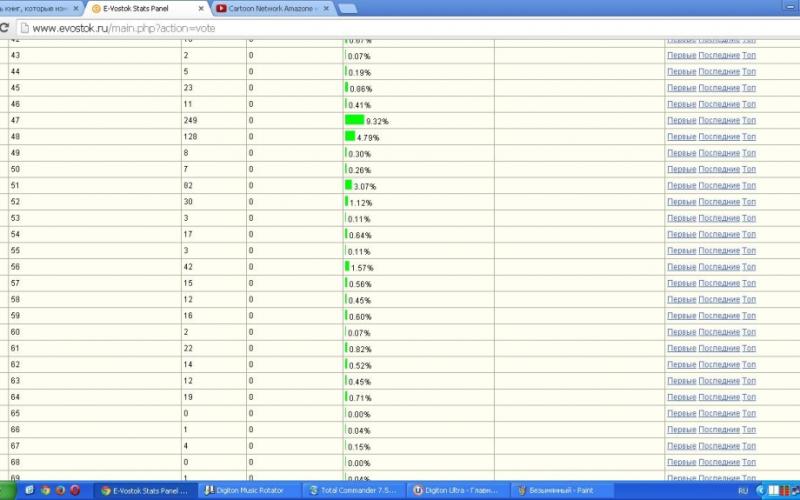Open Digiton Music Rotator from the taskbar
The width and height of the screenshot is (800, 500).
(250, 491)
